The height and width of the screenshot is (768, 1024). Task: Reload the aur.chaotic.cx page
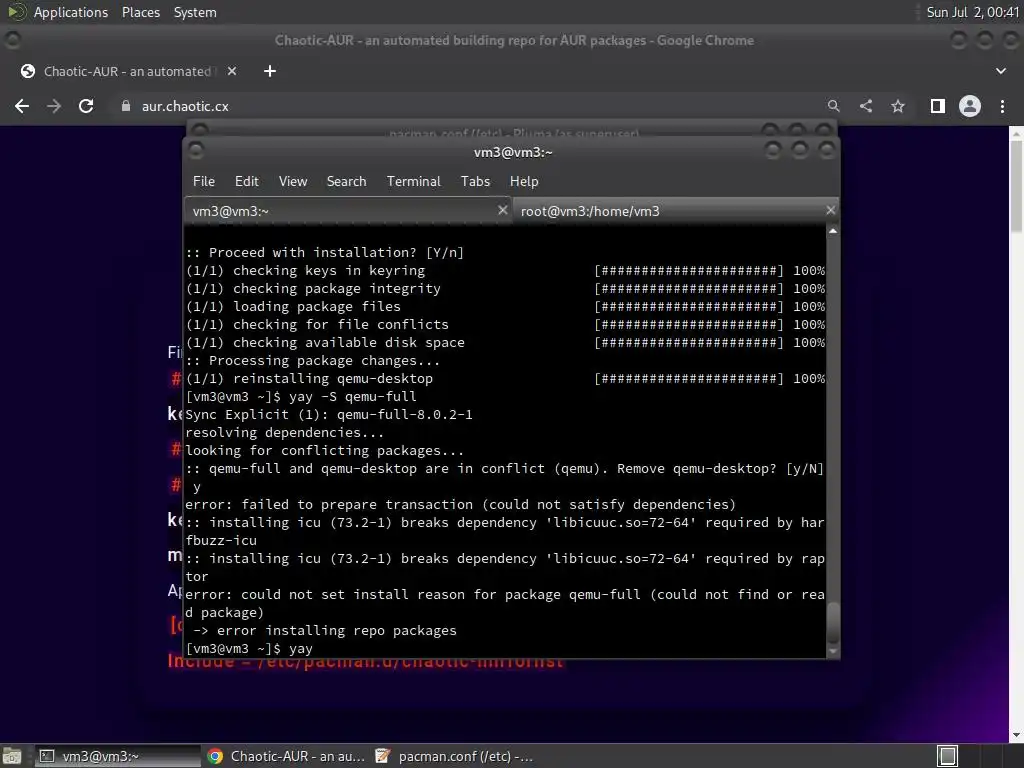tap(86, 106)
